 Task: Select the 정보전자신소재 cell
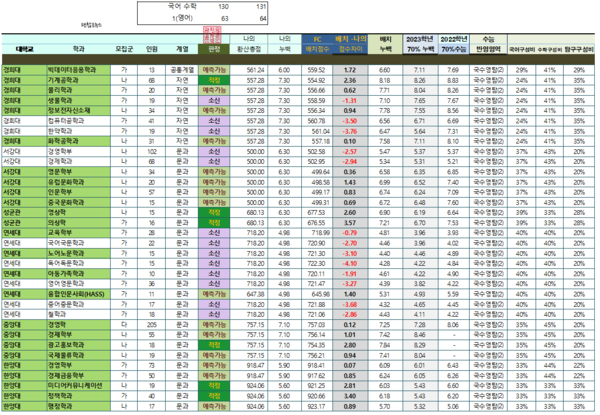point(78,111)
